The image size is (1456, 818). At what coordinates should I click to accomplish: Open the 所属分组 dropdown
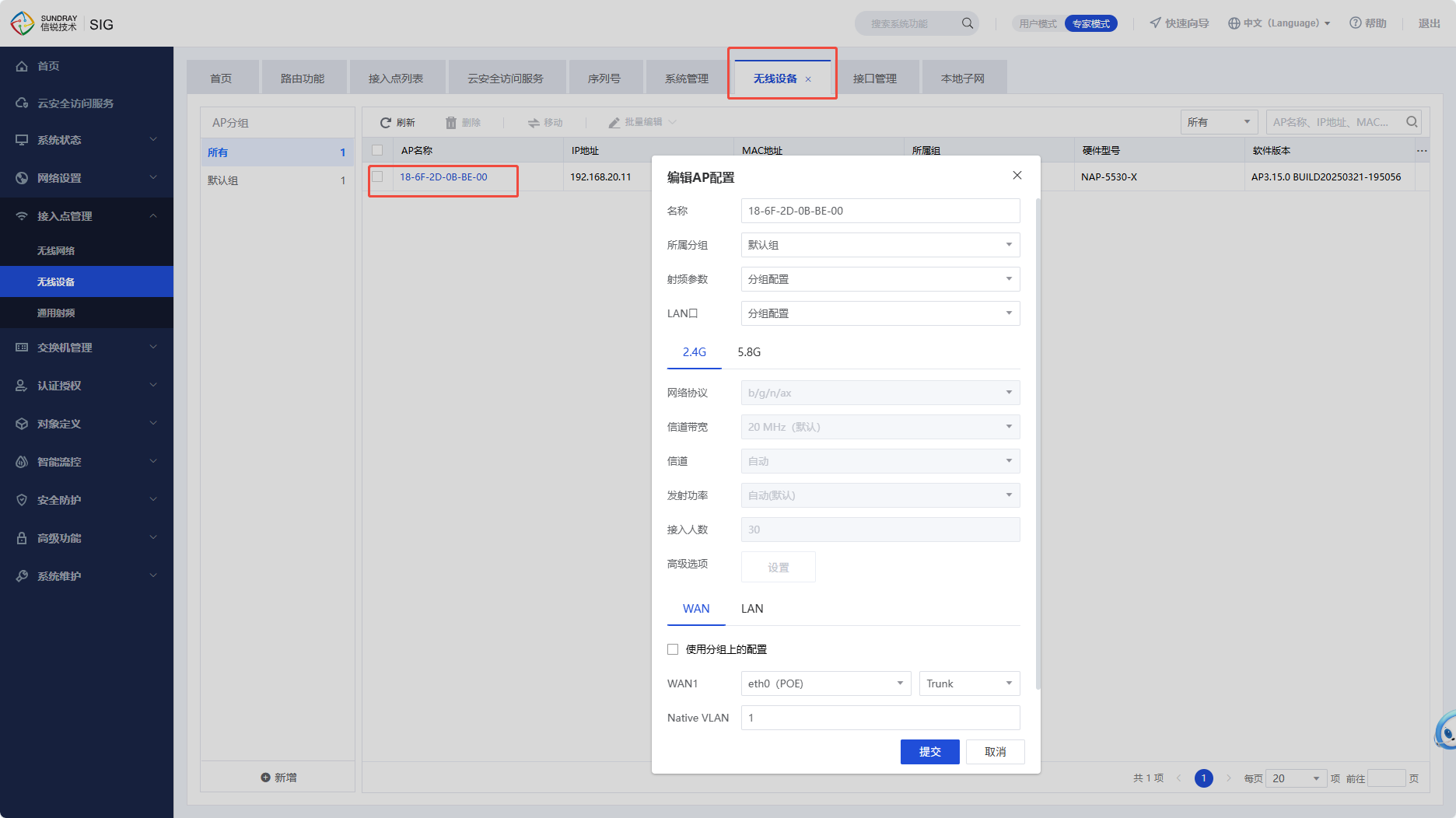[880, 245]
